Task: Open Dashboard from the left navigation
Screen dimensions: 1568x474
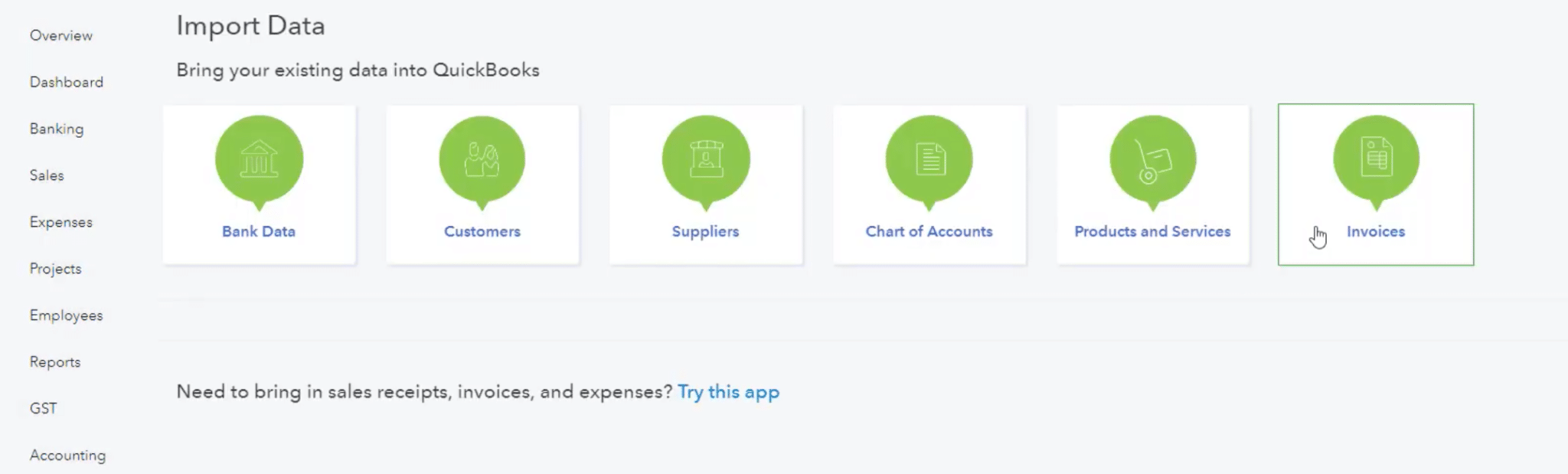Action: (x=67, y=83)
